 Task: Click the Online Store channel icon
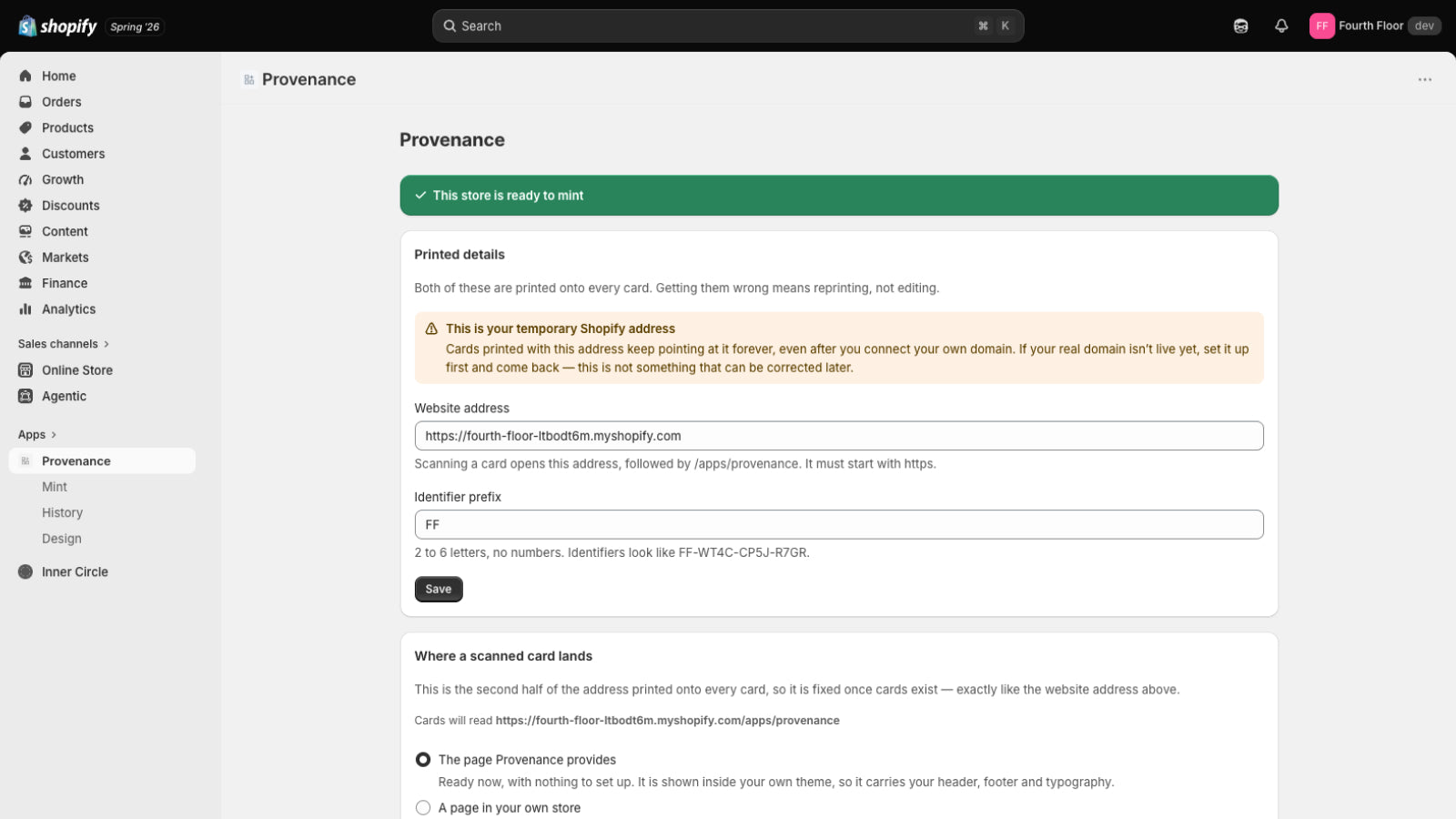click(25, 370)
